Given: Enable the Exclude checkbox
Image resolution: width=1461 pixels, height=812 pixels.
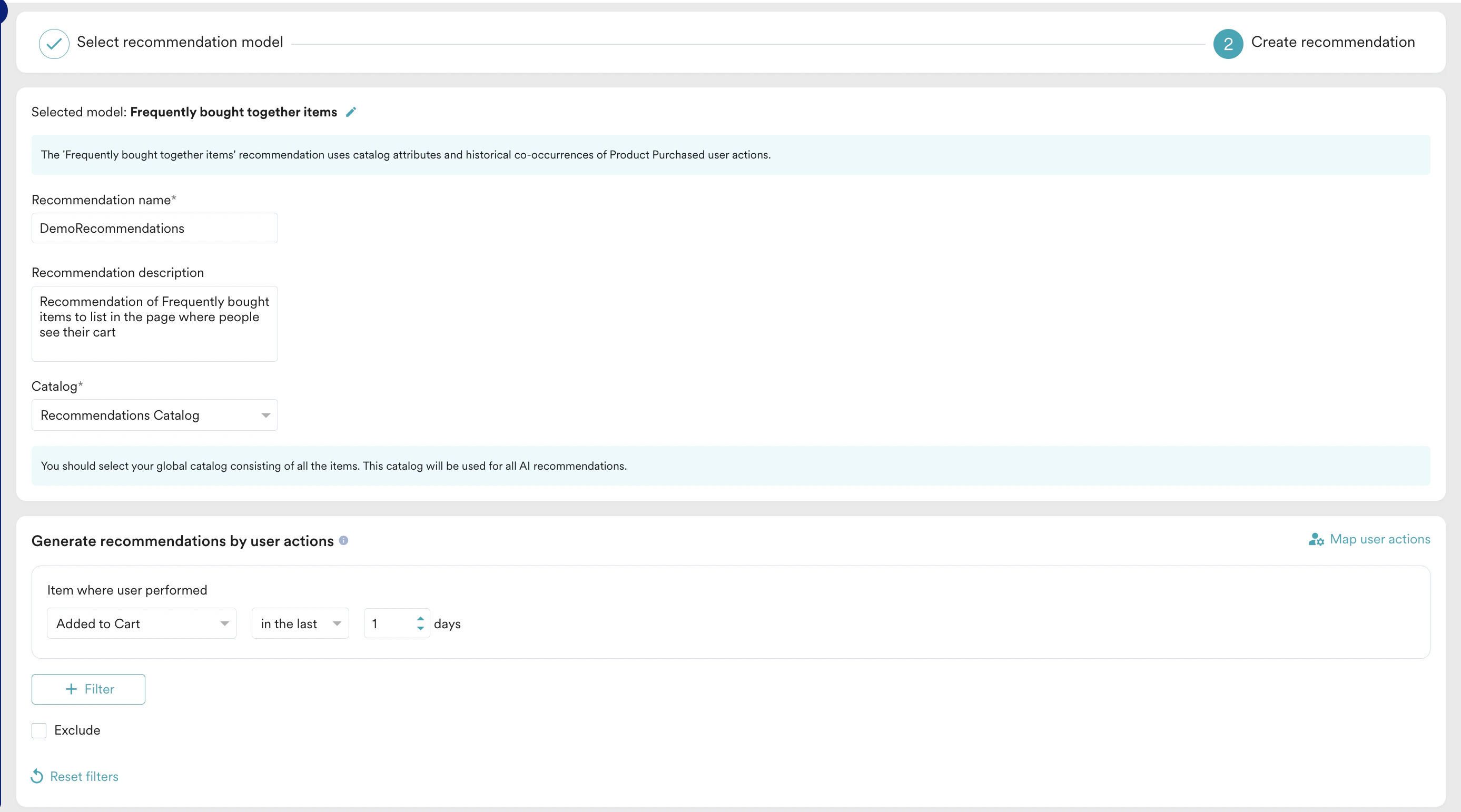Looking at the screenshot, I should (x=39, y=730).
